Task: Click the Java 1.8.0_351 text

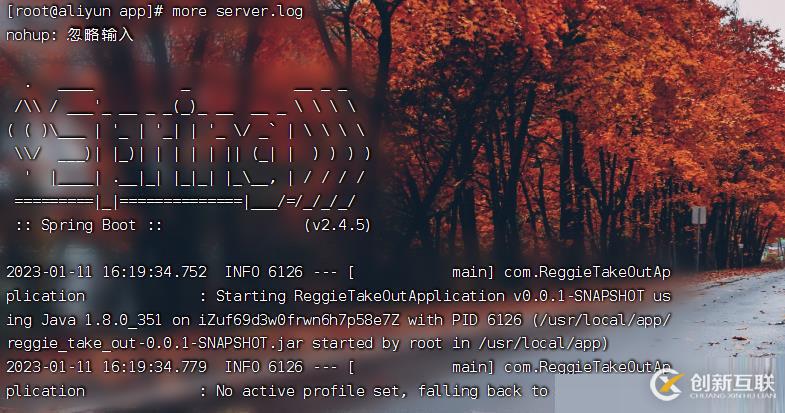Action: [x=101, y=320]
